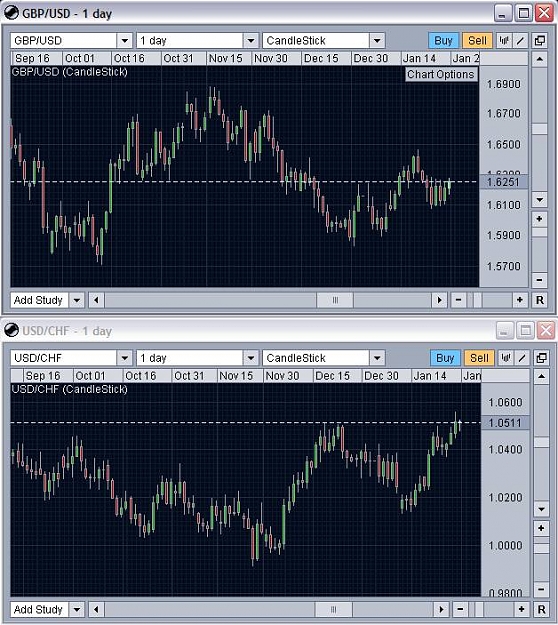
Task: Click Buy in the GBP/USD chart
Action: [x=444, y=41]
